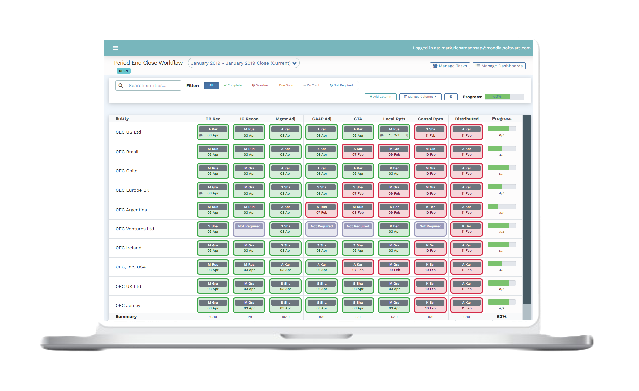Click the small square button beside Choose Columns

pyautogui.click(x=450, y=97)
